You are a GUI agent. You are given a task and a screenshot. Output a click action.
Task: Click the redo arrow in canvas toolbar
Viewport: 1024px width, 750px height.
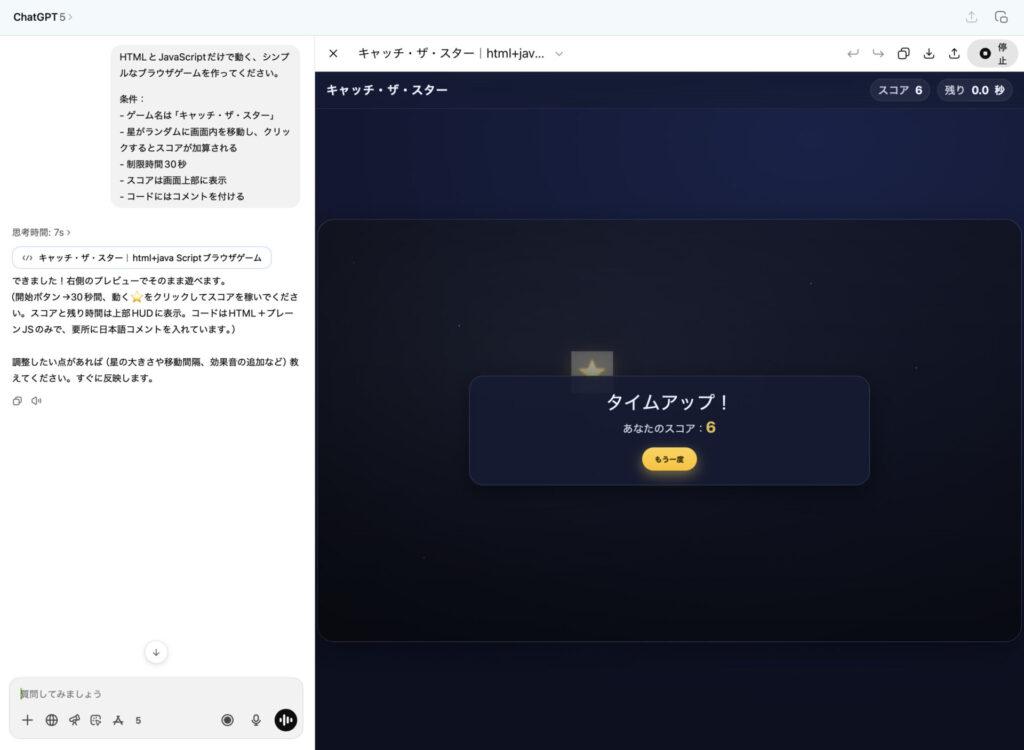pyautogui.click(x=878, y=54)
